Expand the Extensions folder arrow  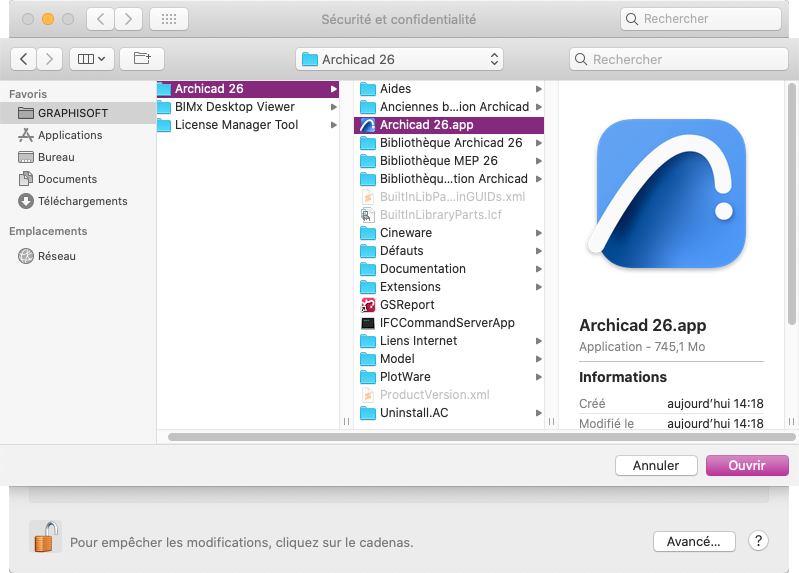(539, 287)
